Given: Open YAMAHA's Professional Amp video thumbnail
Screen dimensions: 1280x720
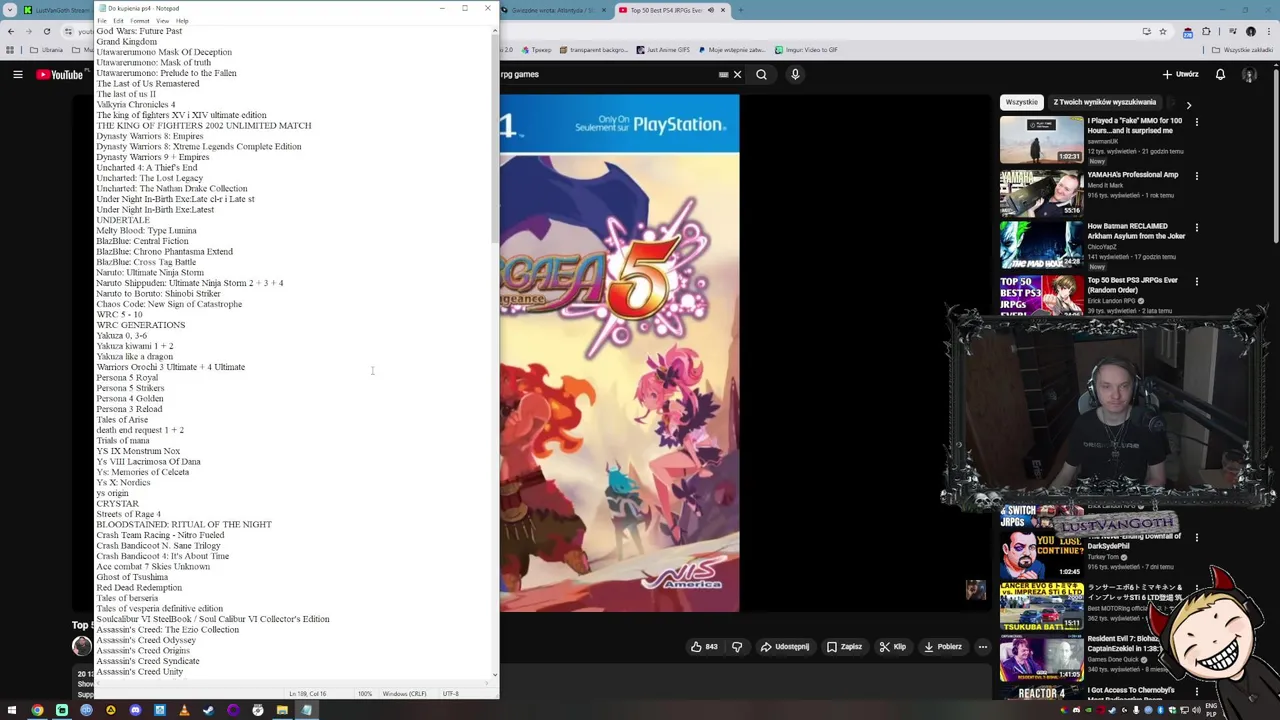Looking at the screenshot, I should click(1041, 194).
